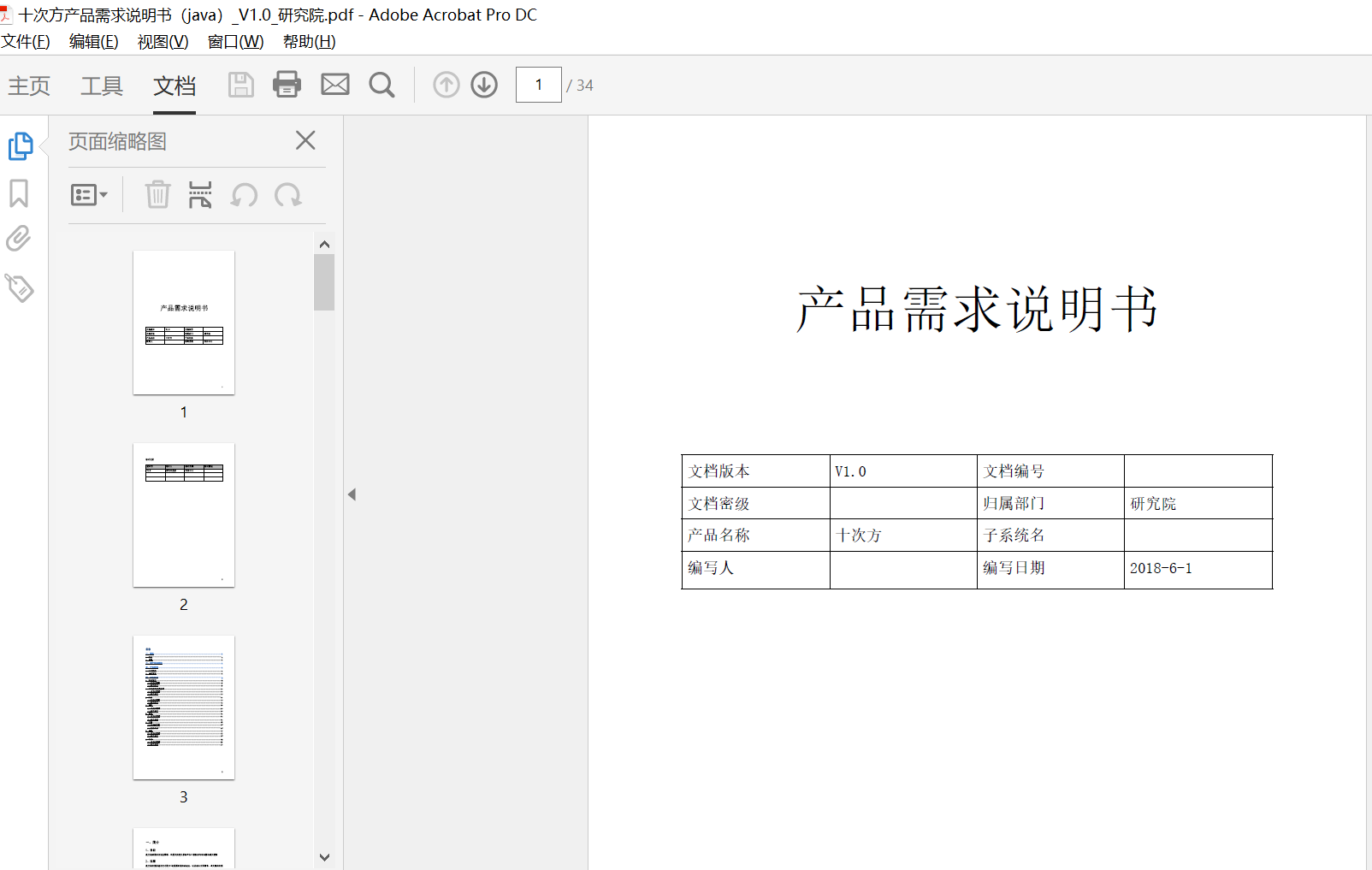
Task: Click the 文档密级 table cell
Action: pyautogui.click(x=756, y=503)
